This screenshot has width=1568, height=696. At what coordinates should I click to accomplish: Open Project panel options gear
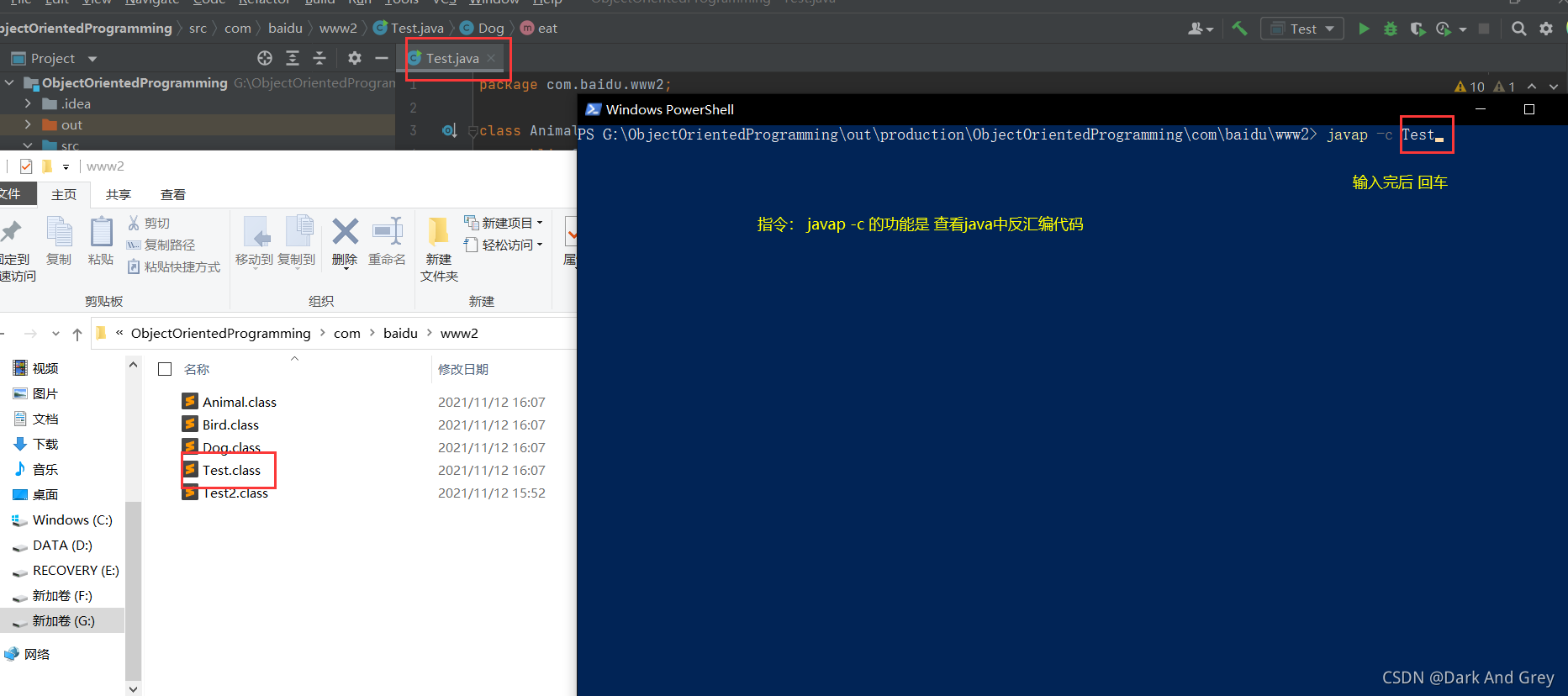[355, 58]
